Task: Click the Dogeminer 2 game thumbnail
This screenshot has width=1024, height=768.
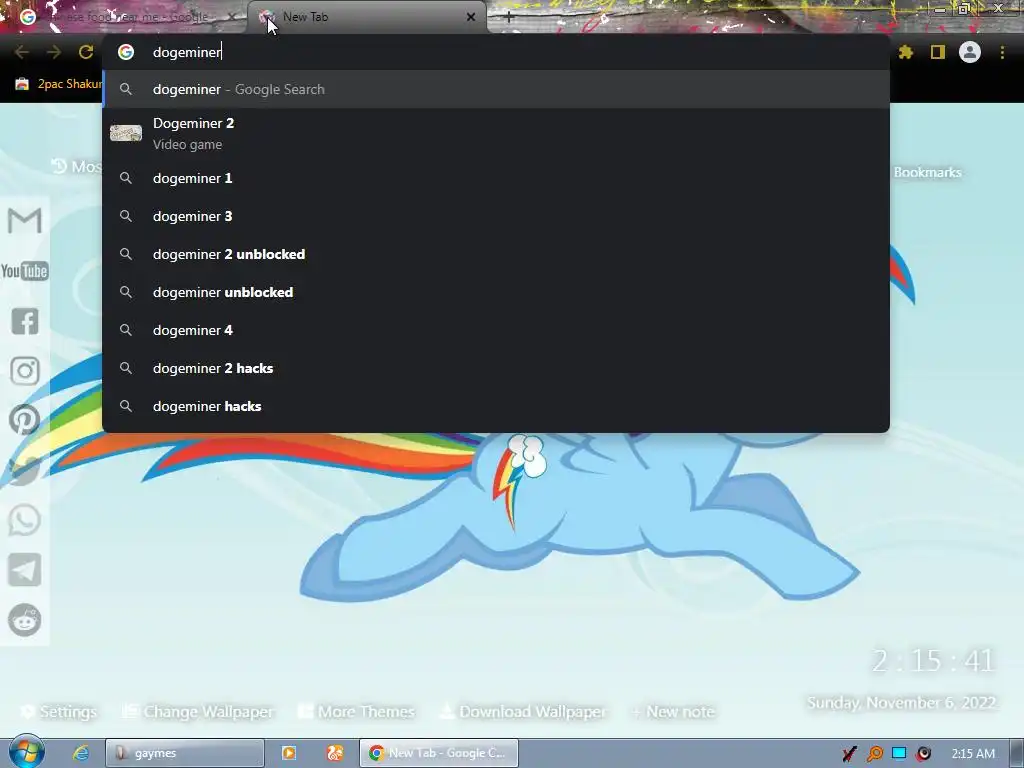Action: [126, 133]
